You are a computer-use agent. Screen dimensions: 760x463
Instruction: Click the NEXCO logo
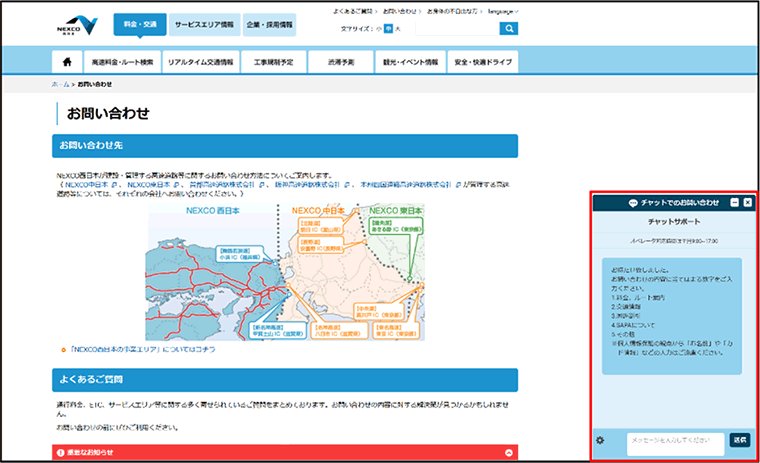coord(77,25)
